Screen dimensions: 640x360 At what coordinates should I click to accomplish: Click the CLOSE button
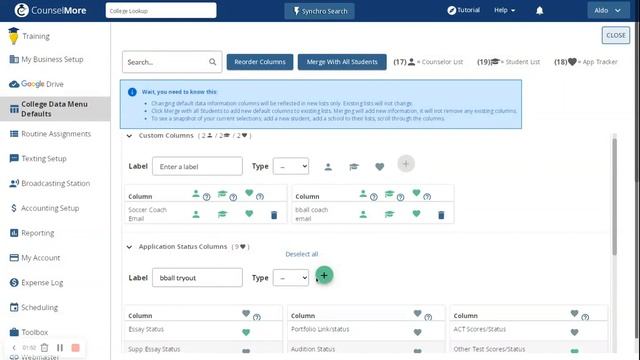616,36
